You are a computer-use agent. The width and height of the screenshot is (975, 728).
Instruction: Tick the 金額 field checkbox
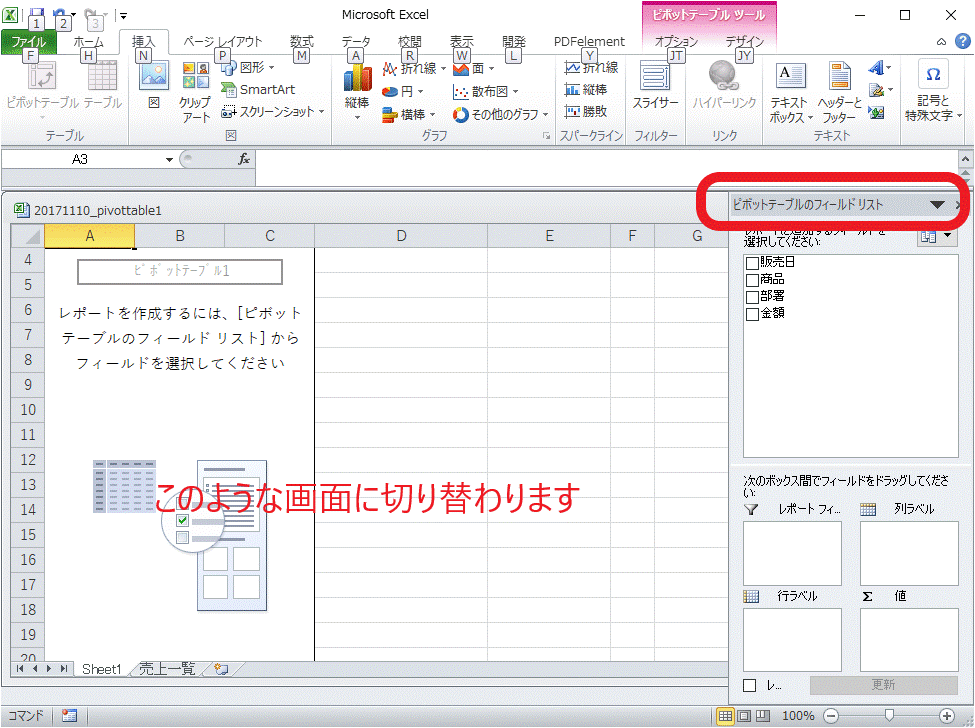click(752, 314)
